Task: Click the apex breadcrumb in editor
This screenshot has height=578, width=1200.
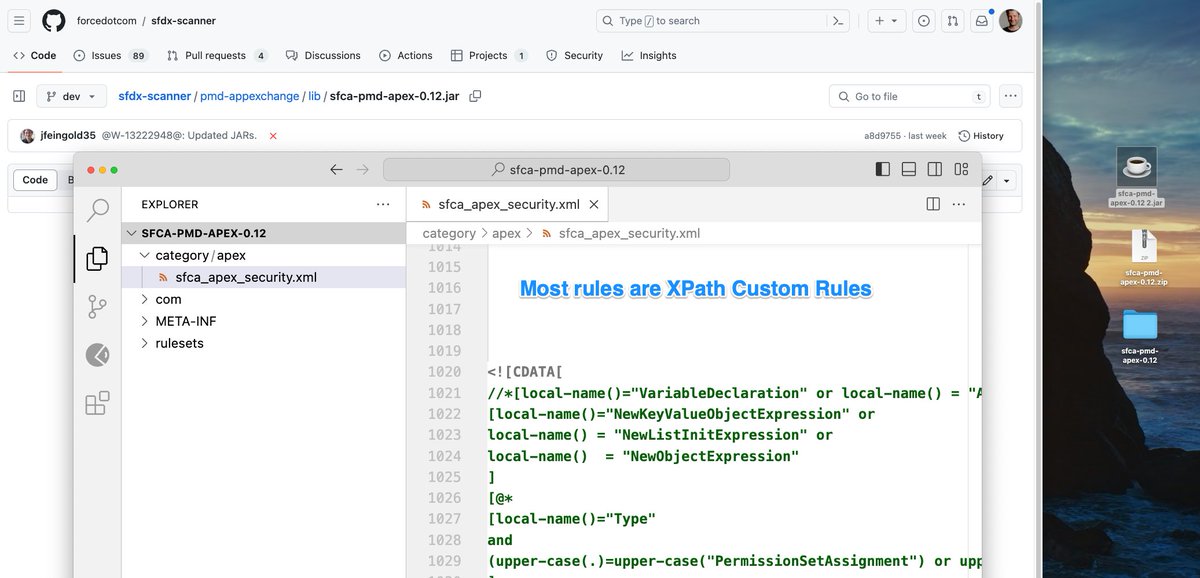Action: (x=507, y=233)
